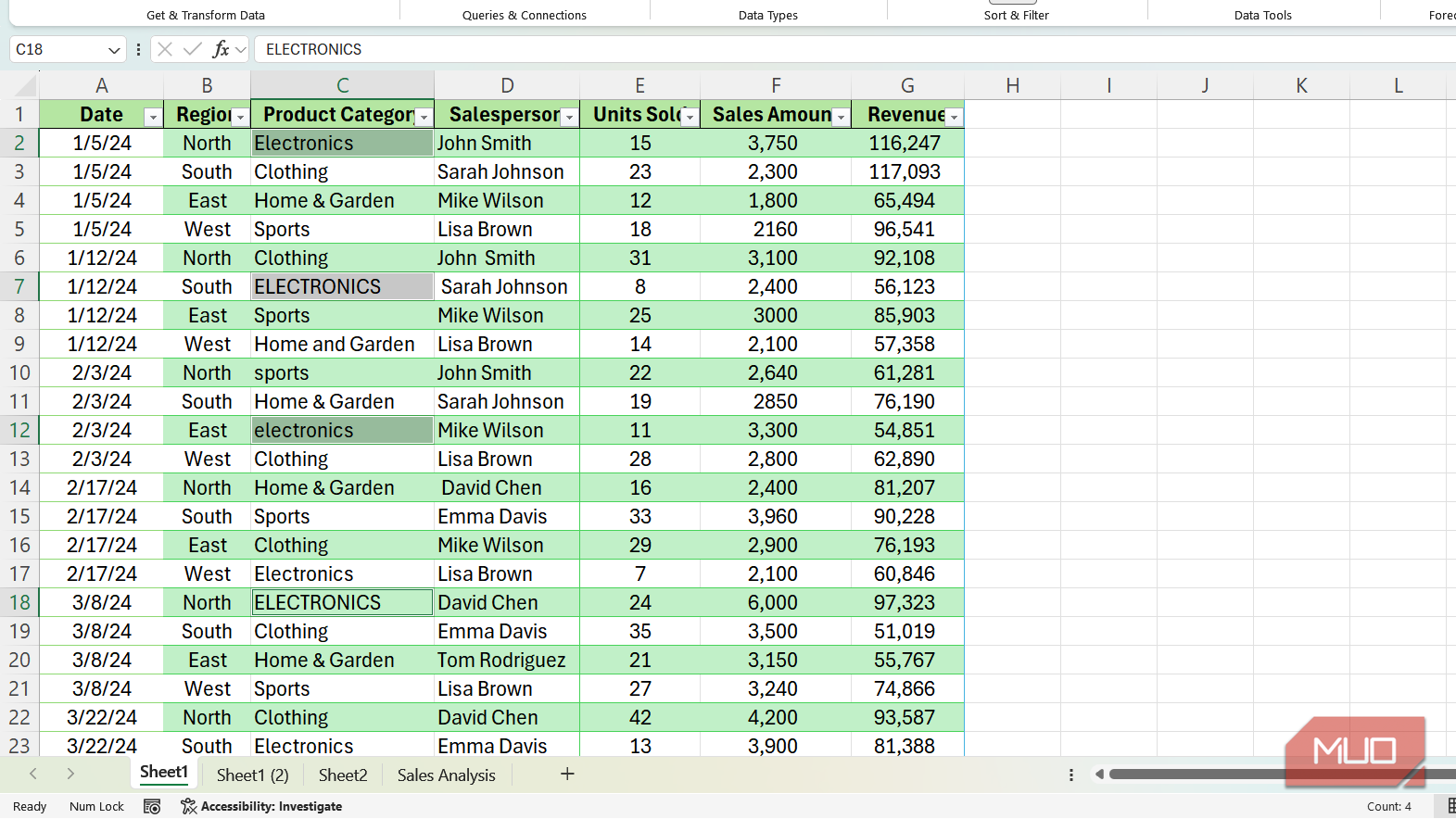Open the Units Sold filter dropdown
Screen dimensions: 1456x819
point(690,117)
